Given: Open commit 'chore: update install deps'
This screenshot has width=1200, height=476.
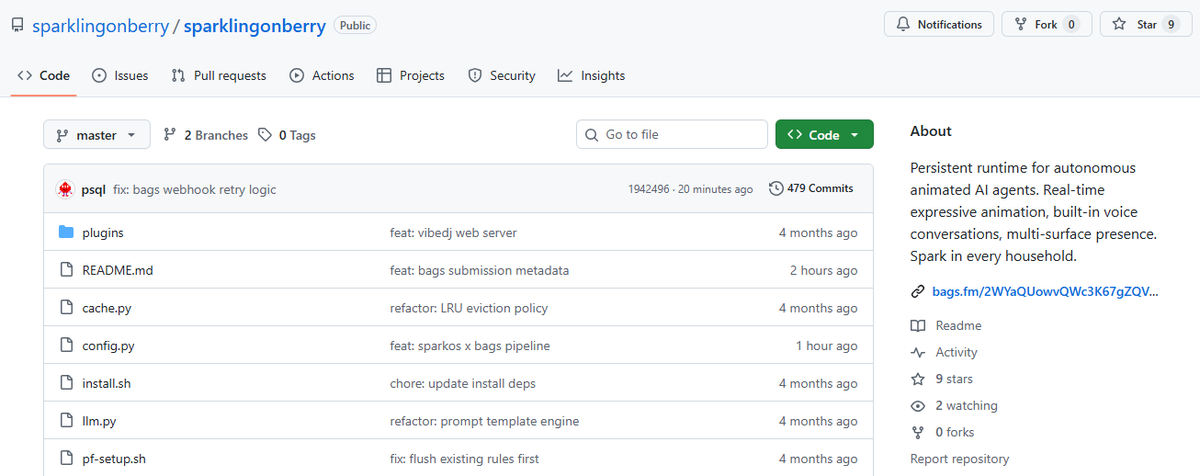Looking at the screenshot, I should coord(461,383).
